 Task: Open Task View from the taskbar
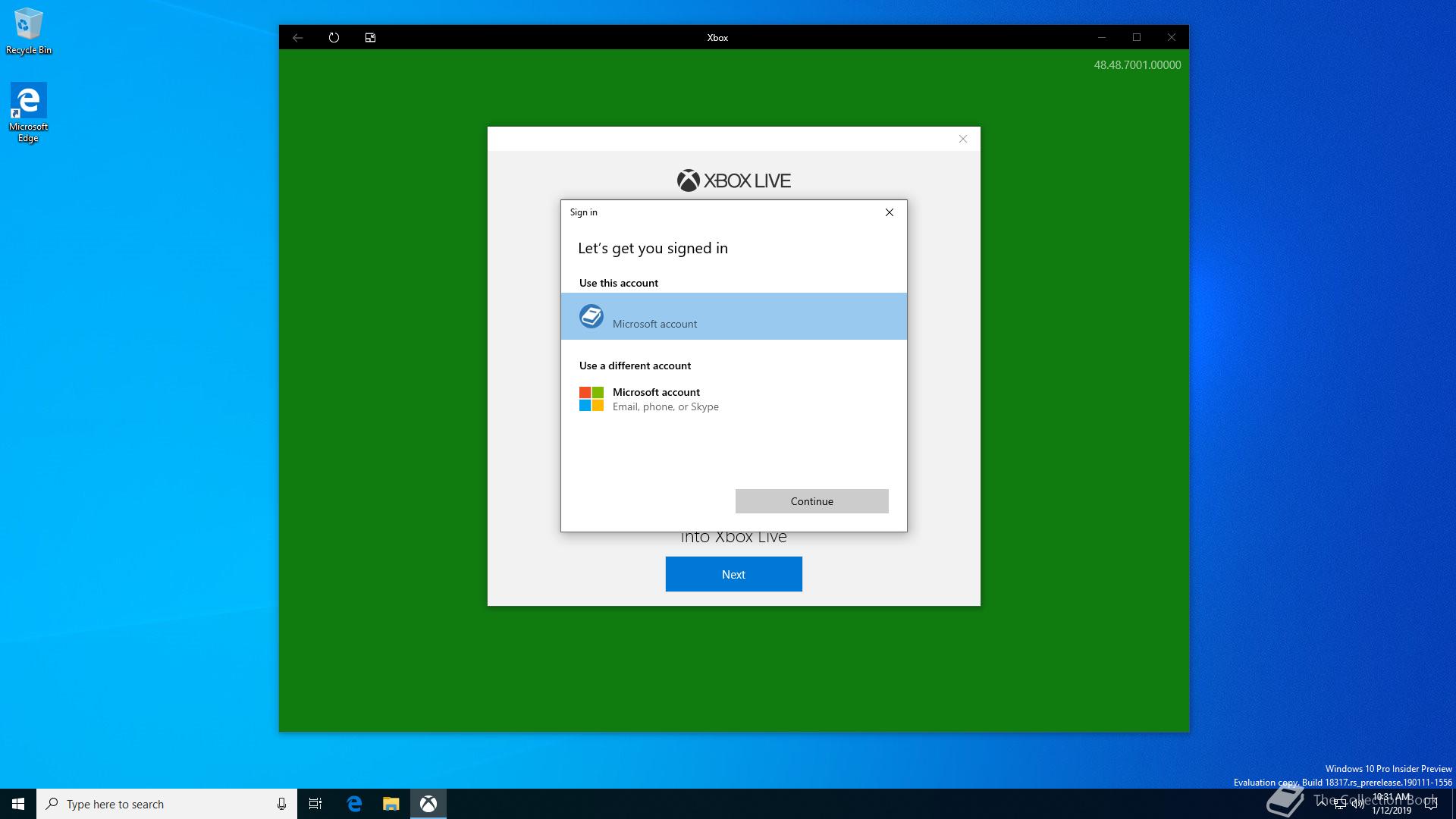pos(315,804)
